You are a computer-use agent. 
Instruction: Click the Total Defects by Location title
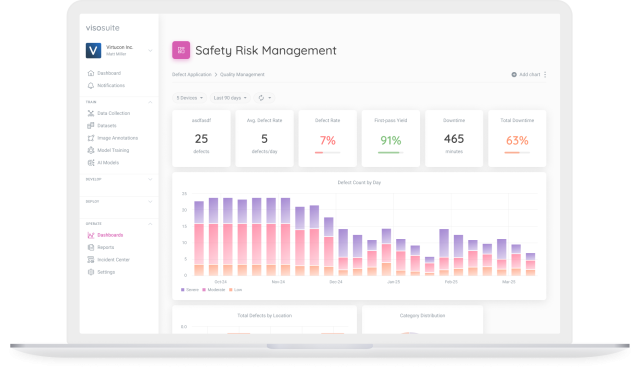click(264, 315)
